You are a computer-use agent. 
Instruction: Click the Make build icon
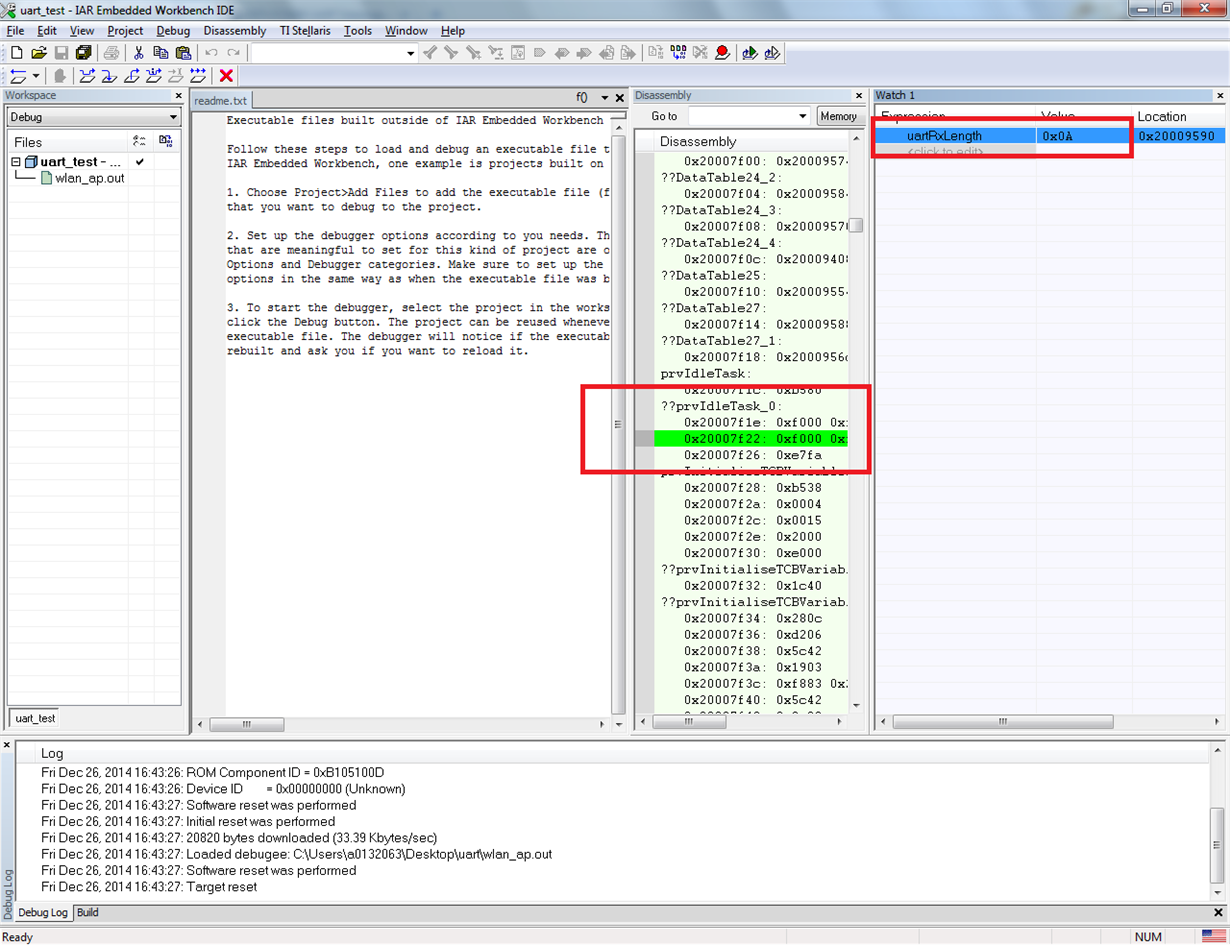678,53
